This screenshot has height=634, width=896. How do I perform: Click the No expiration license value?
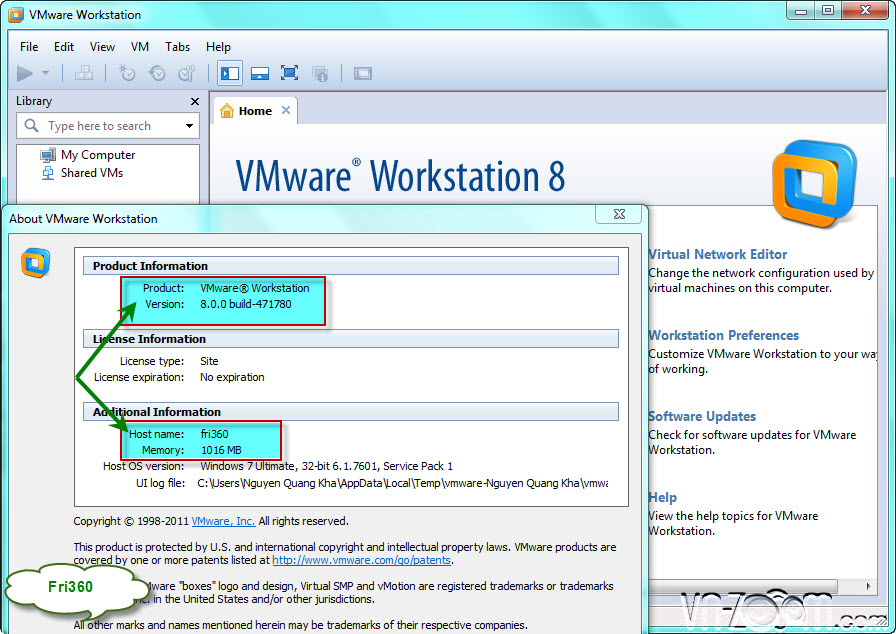(x=232, y=377)
